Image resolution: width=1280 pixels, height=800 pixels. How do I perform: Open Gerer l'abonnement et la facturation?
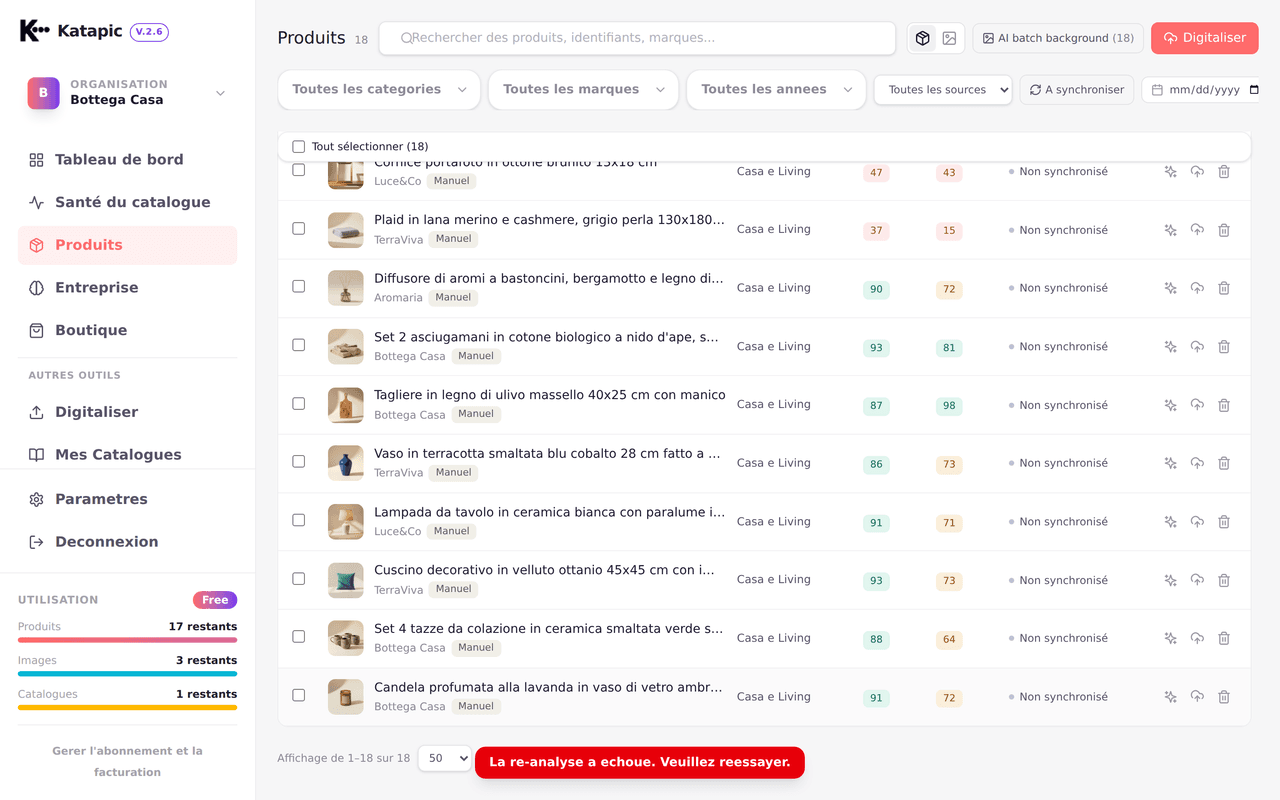(127, 761)
